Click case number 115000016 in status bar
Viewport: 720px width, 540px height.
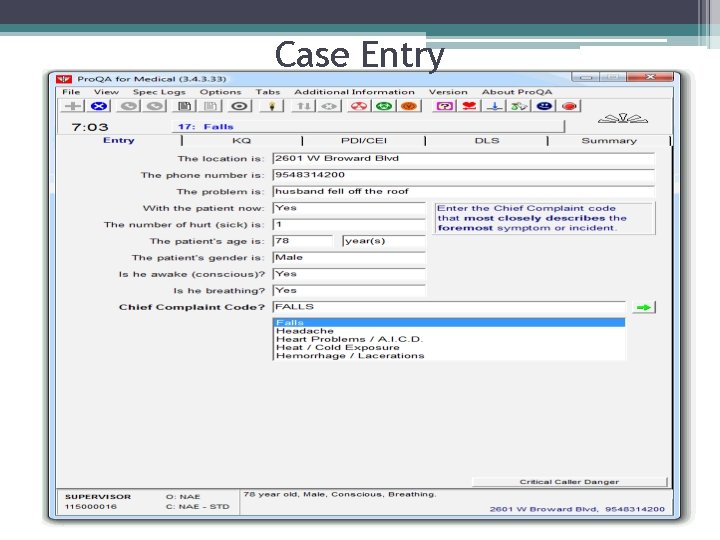click(90, 506)
